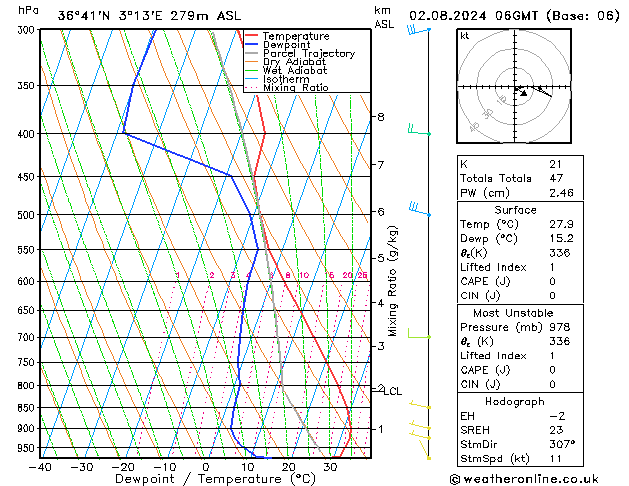Select the Dewpoint legend label
The image size is (629, 486).
click(286, 45)
